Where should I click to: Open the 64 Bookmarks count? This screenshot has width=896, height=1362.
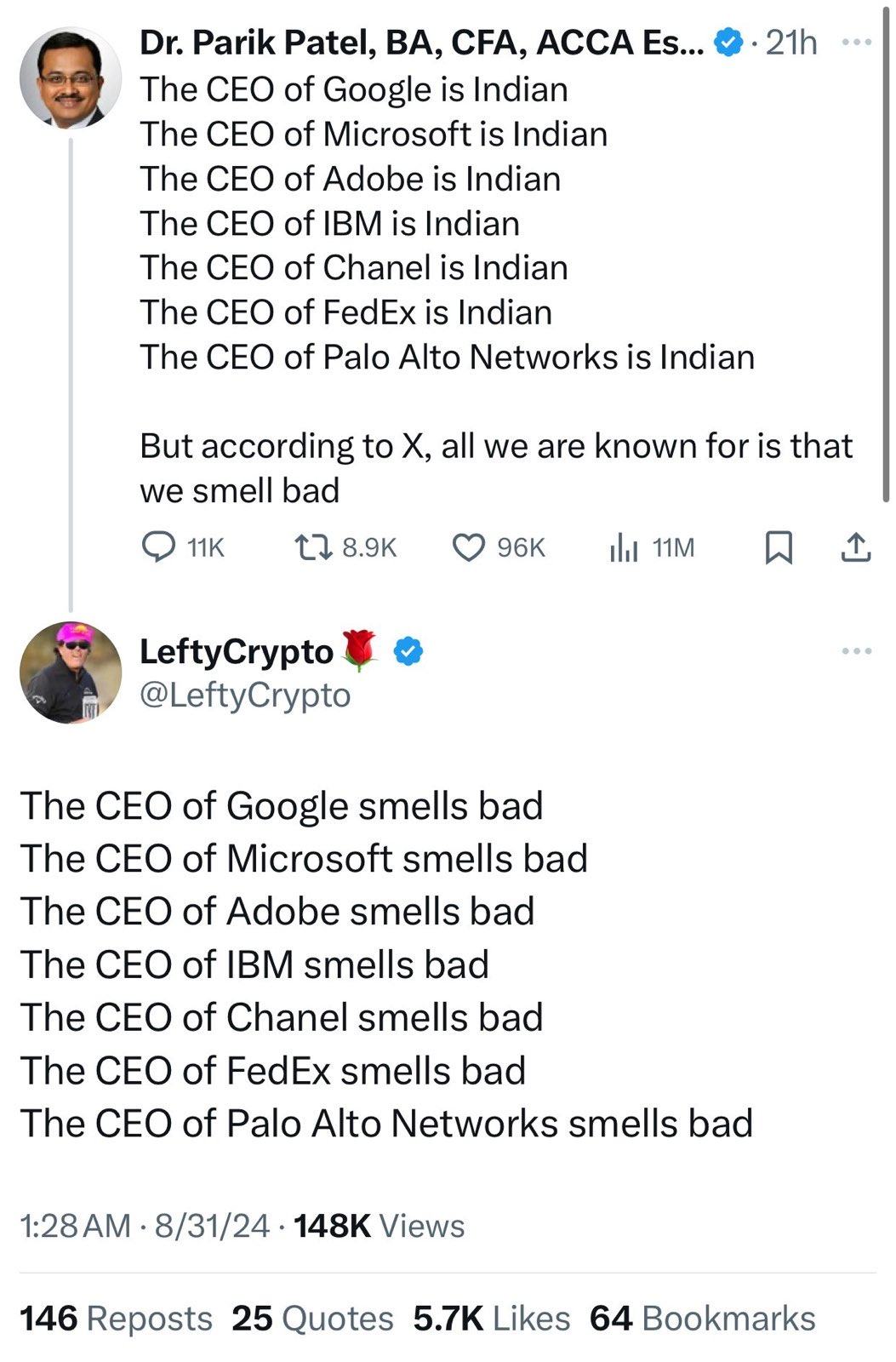(702, 1318)
